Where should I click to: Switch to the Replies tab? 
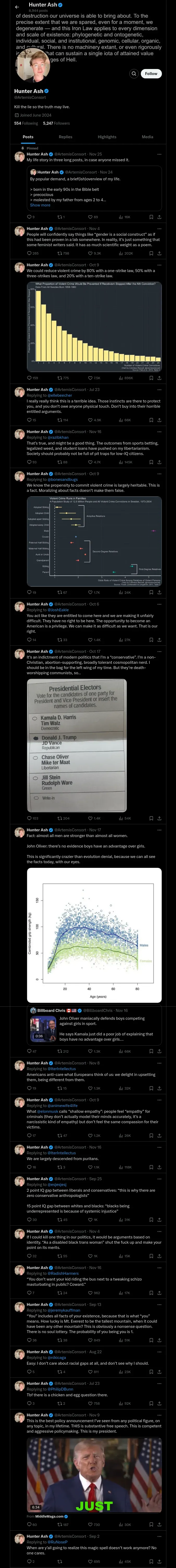tap(65, 137)
